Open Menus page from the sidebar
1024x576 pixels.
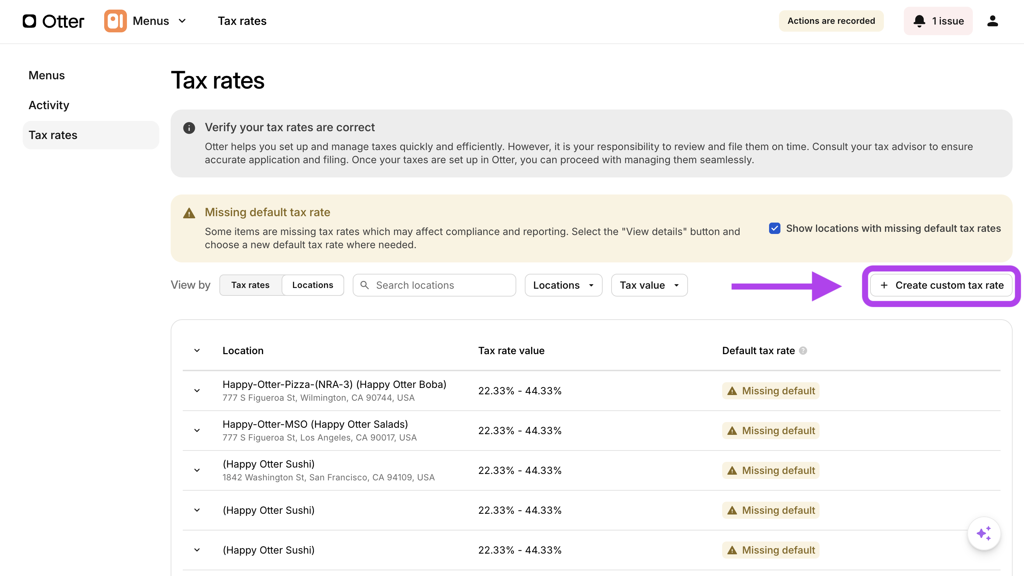point(47,75)
